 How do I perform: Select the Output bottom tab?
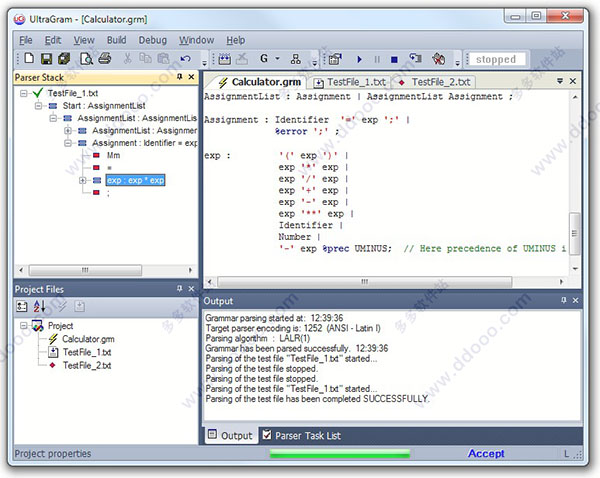230,436
